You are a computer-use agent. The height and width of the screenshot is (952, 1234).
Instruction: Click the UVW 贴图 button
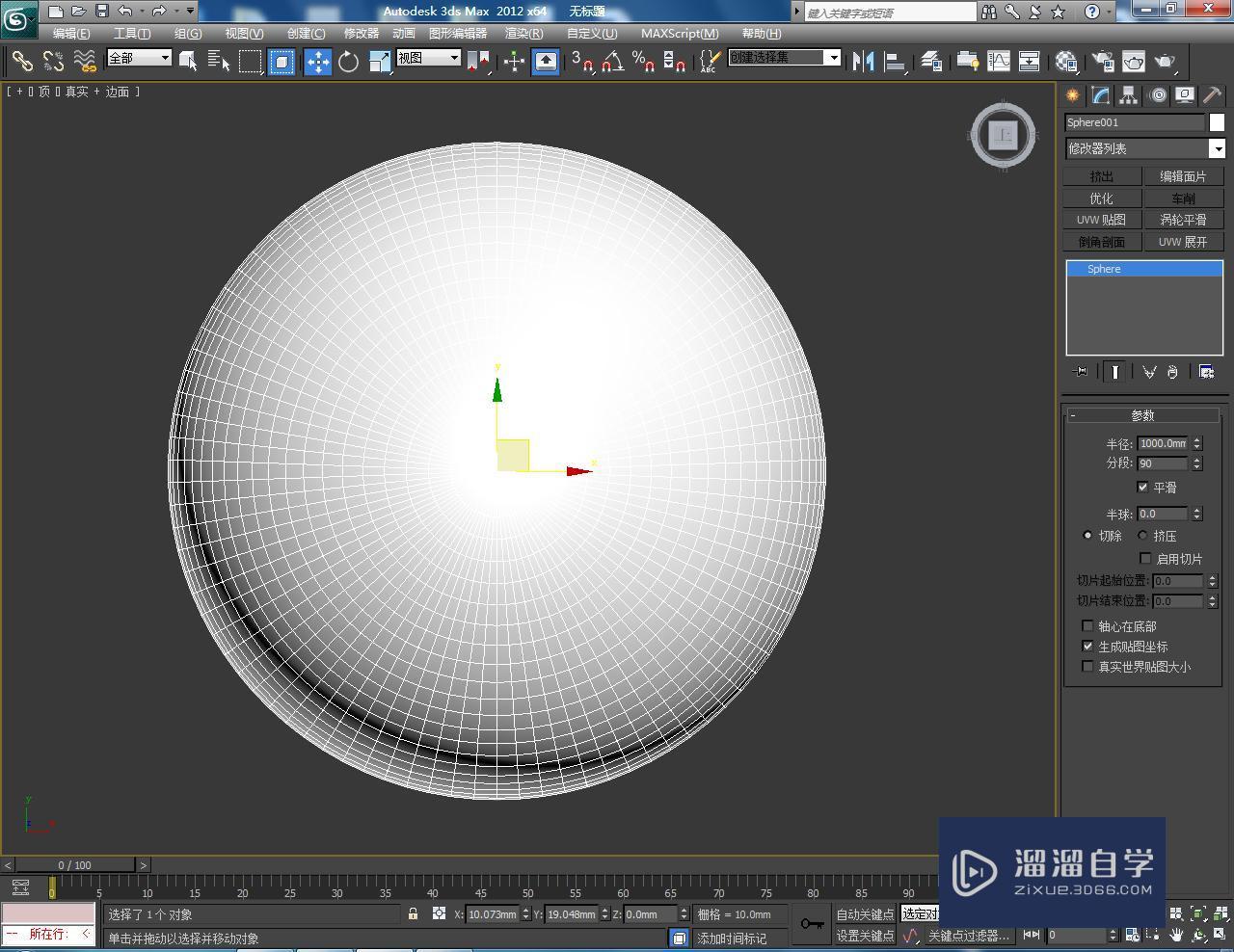(1100, 219)
